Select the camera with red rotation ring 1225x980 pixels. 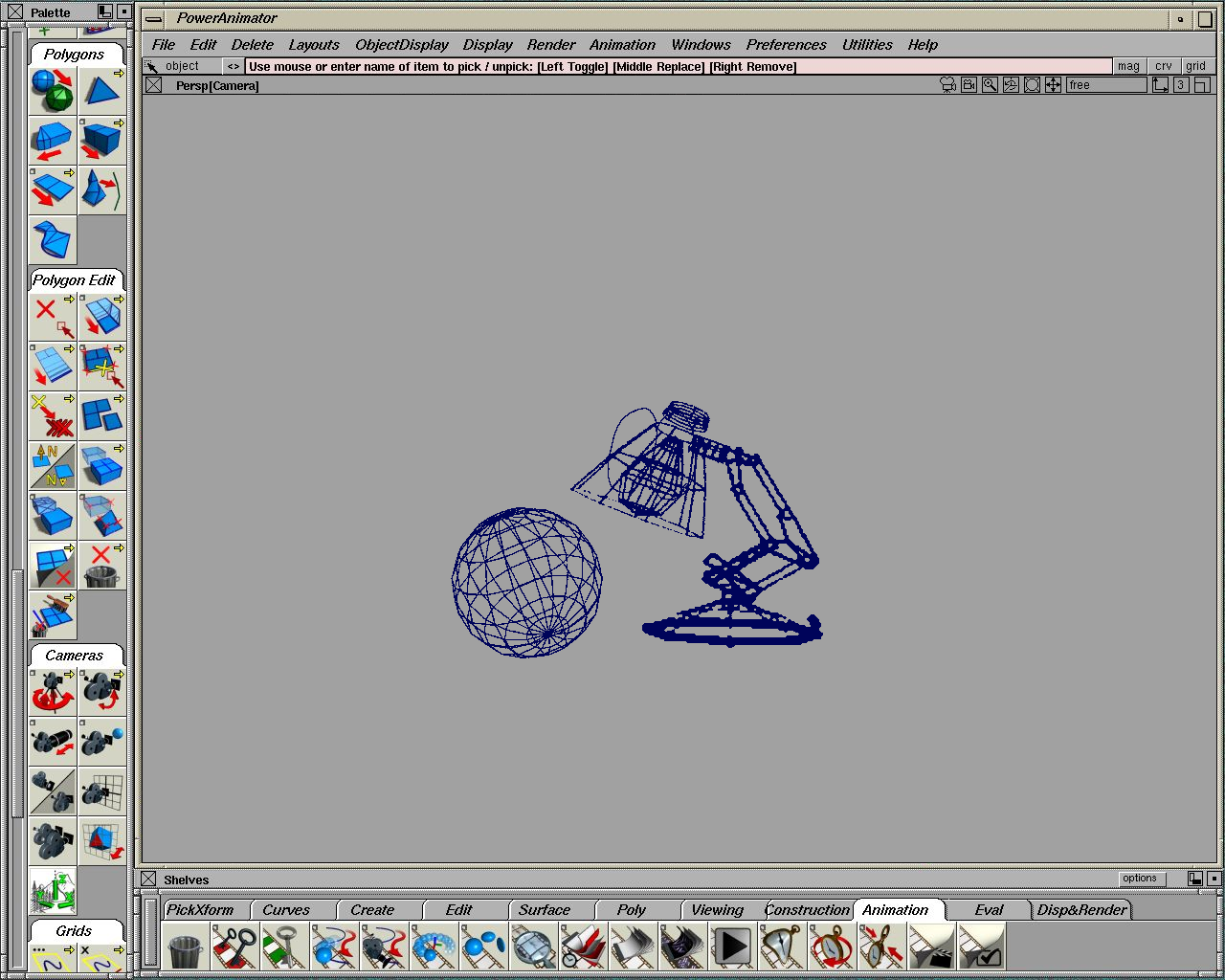tap(53, 692)
